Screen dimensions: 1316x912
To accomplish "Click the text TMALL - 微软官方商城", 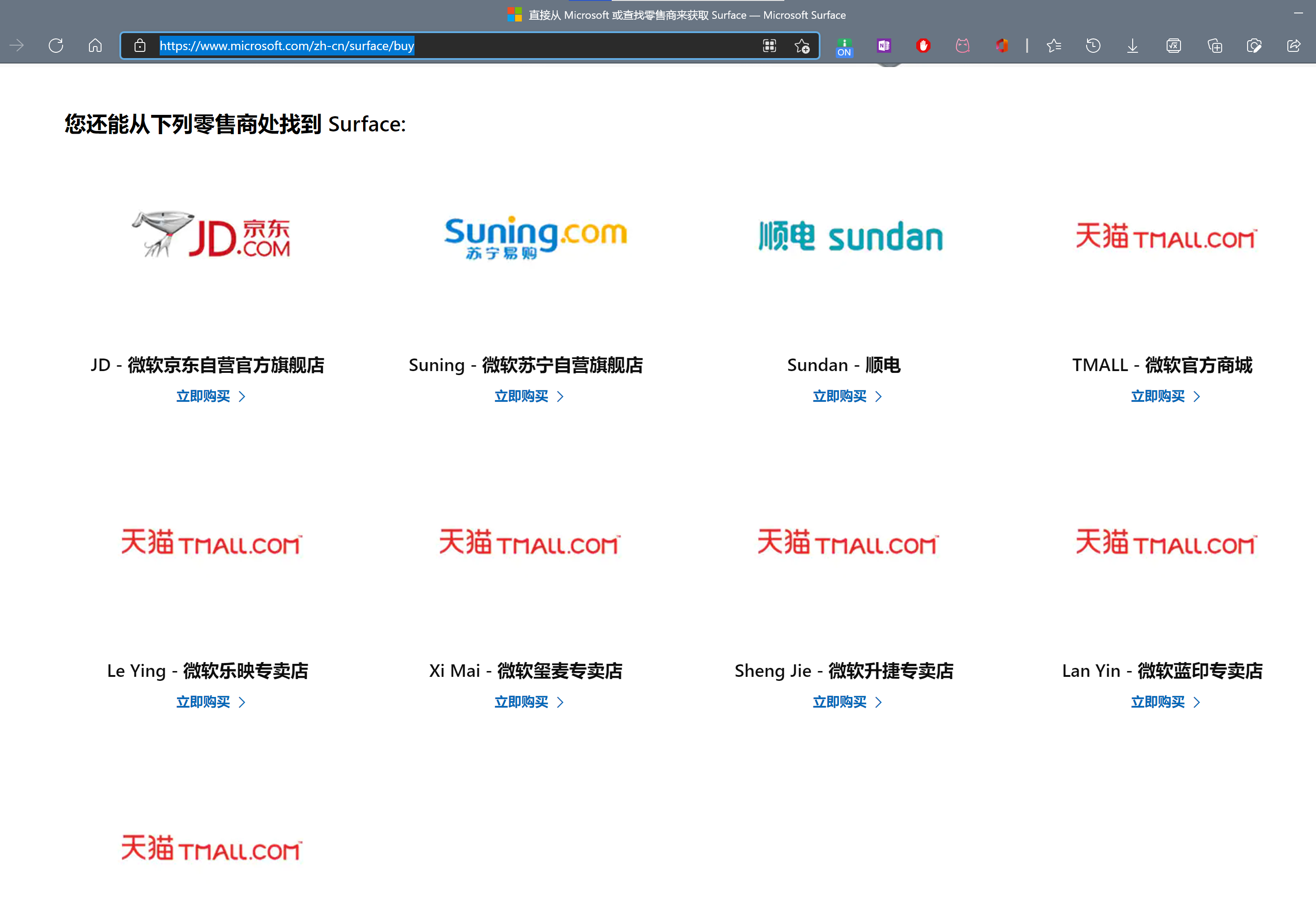I will pyautogui.click(x=1162, y=365).
